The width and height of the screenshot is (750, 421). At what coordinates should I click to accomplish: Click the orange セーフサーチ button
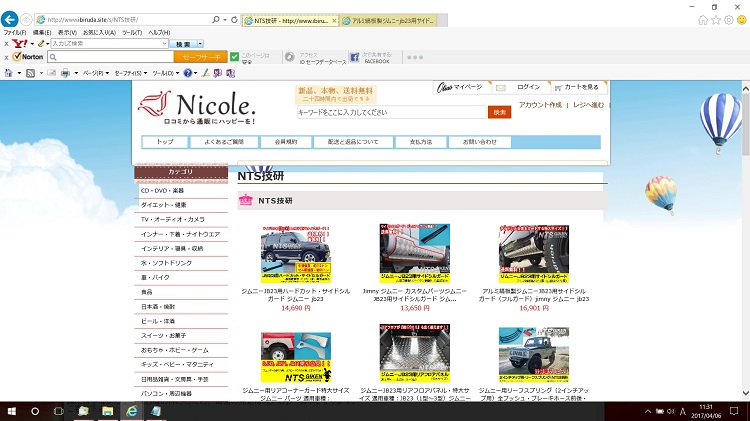(x=199, y=57)
